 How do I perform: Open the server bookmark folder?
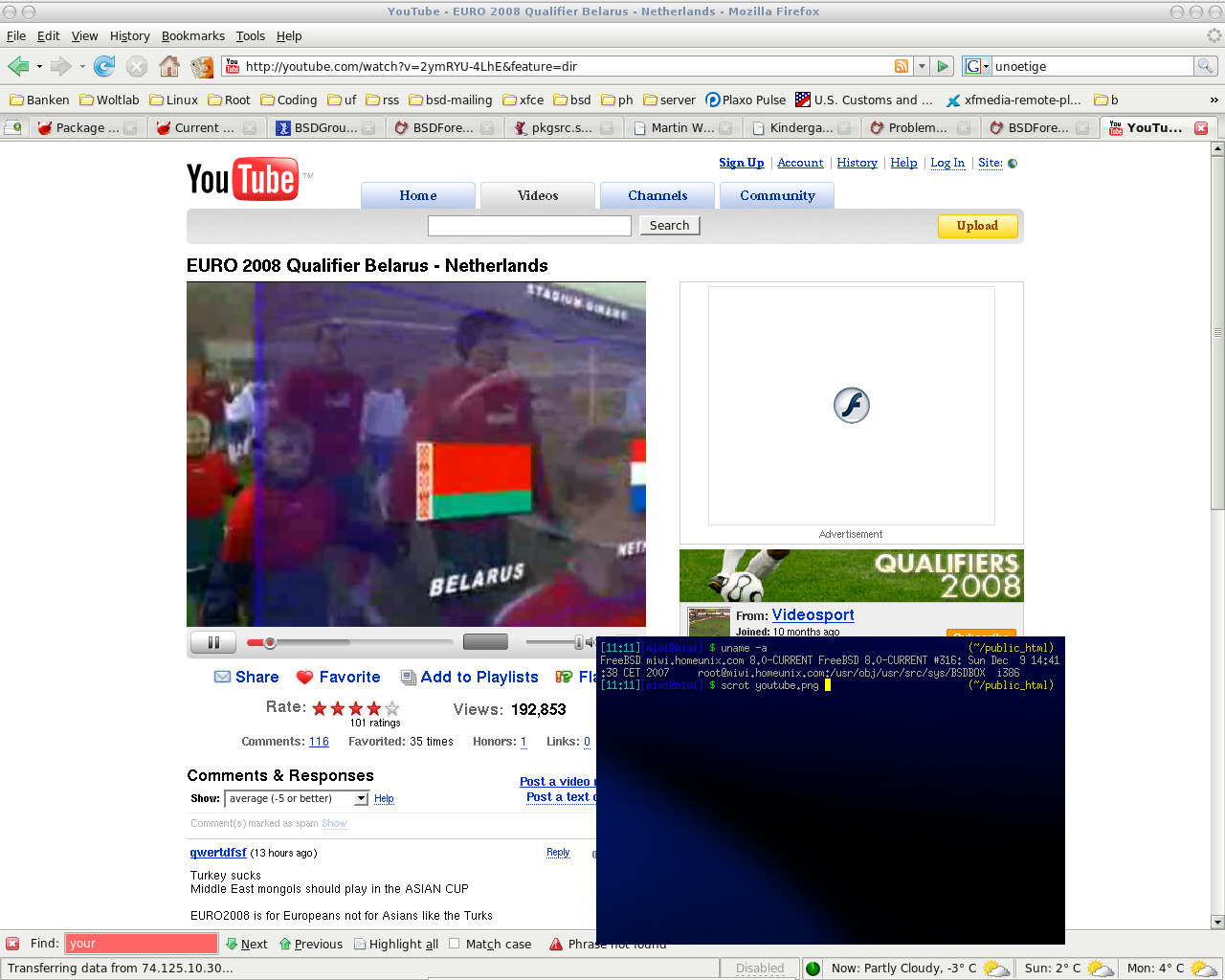[x=670, y=100]
